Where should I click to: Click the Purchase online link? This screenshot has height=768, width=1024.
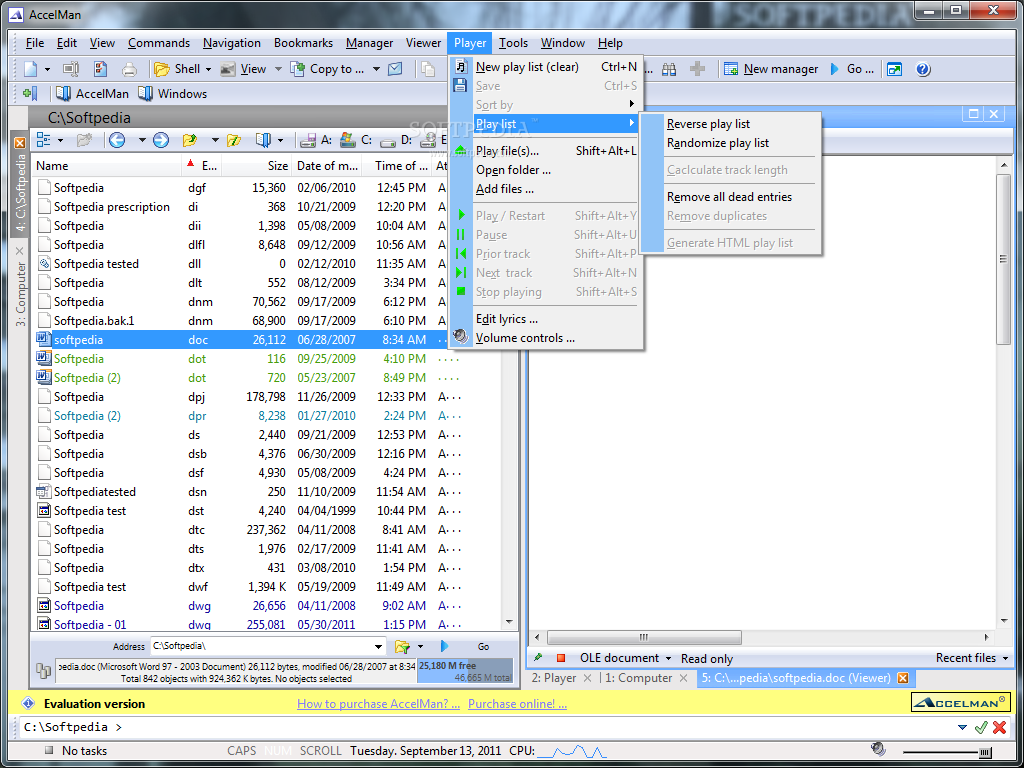click(517, 703)
